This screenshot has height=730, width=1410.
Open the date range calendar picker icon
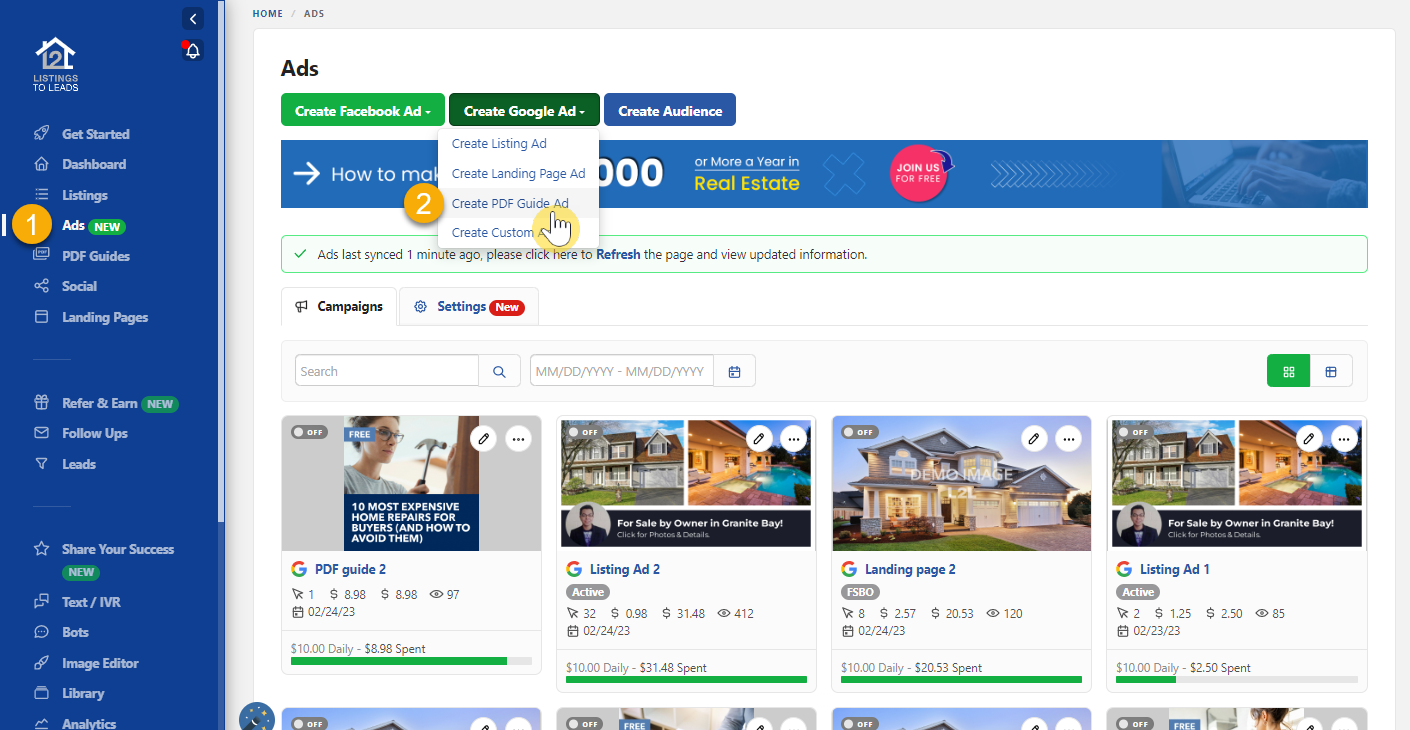click(734, 370)
